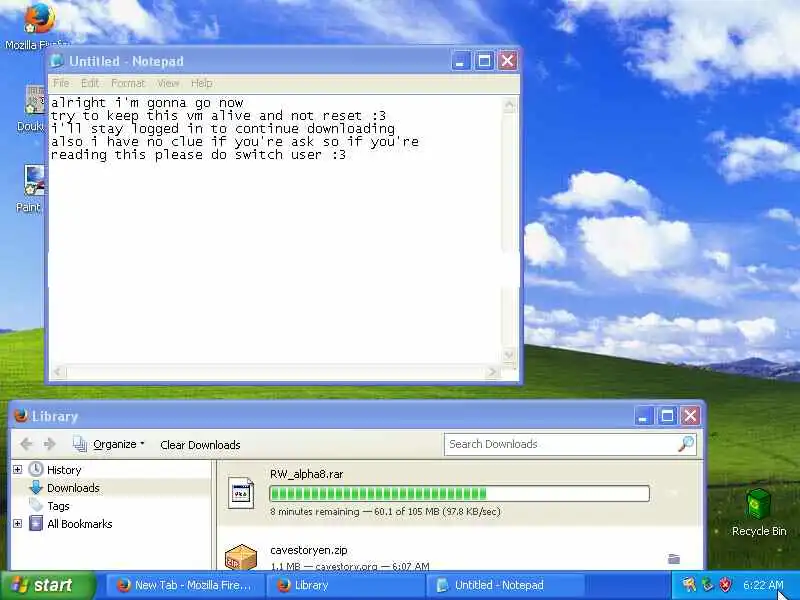Click the network tray icon
The width and height of the screenshot is (800, 600).
click(707, 584)
